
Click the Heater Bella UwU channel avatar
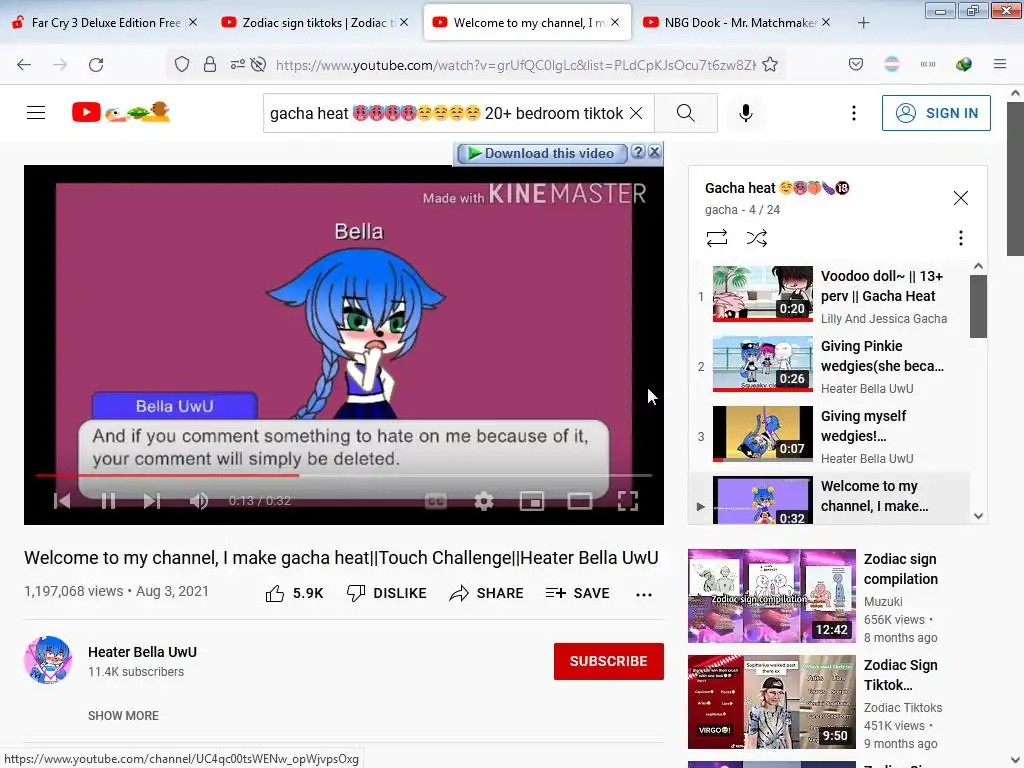tap(48, 660)
